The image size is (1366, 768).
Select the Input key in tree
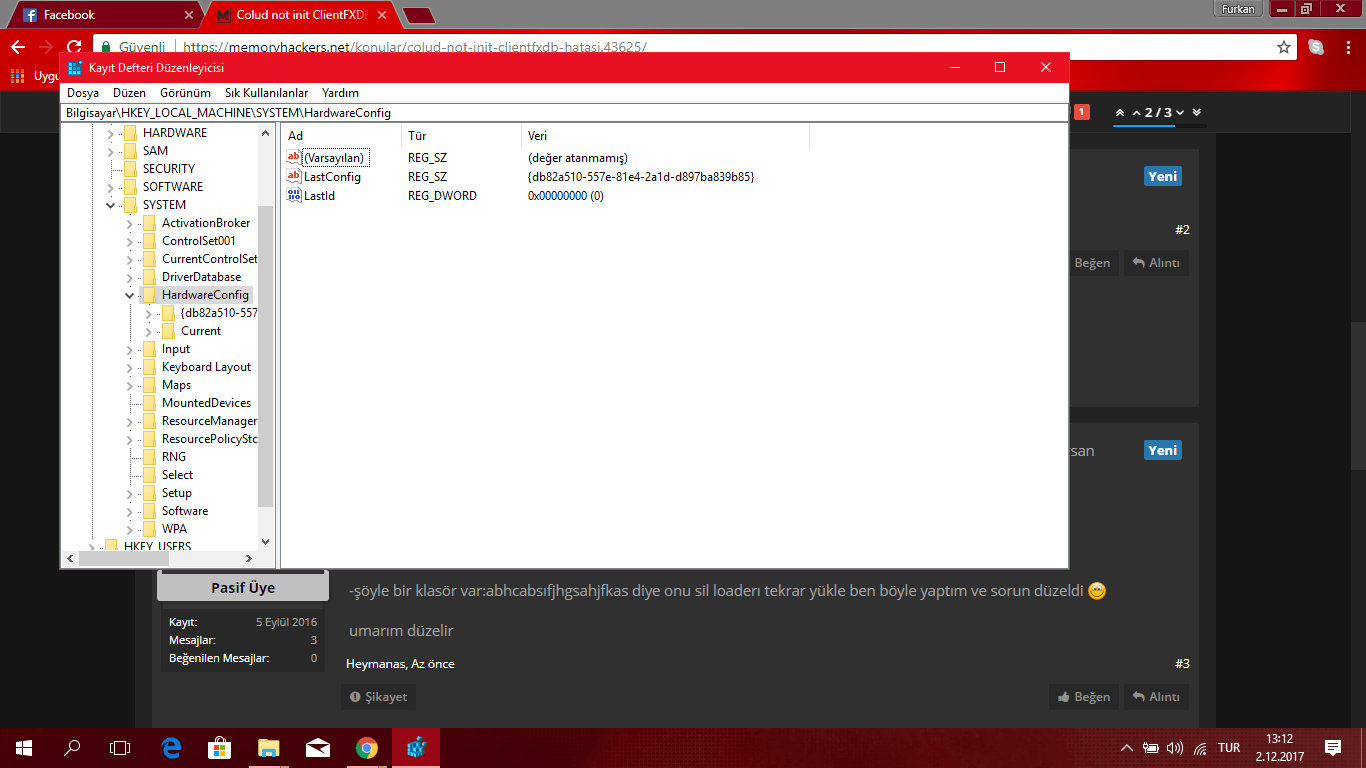[x=176, y=349]
